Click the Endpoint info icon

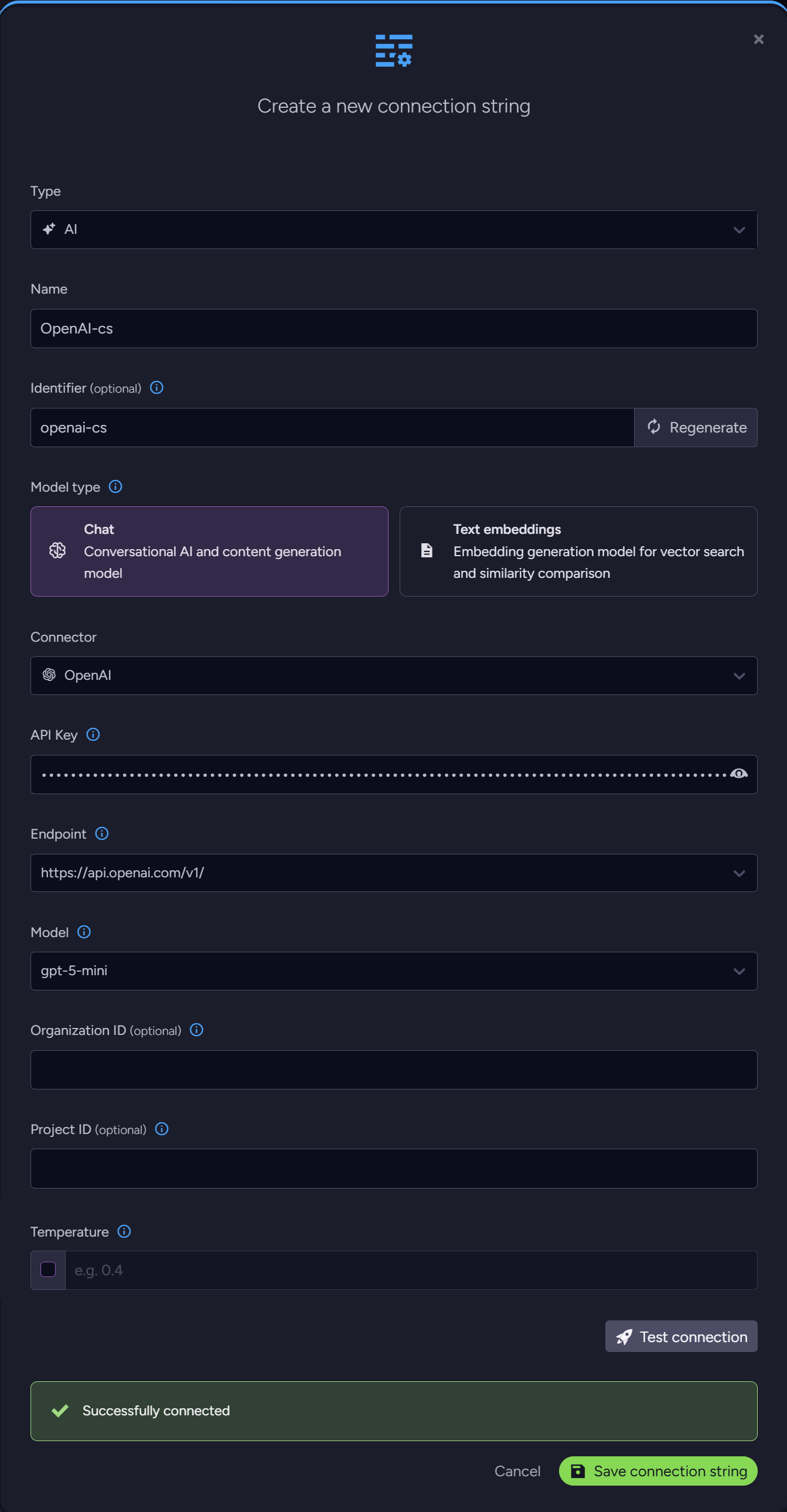pyautogui.click(x=102, y=833)
